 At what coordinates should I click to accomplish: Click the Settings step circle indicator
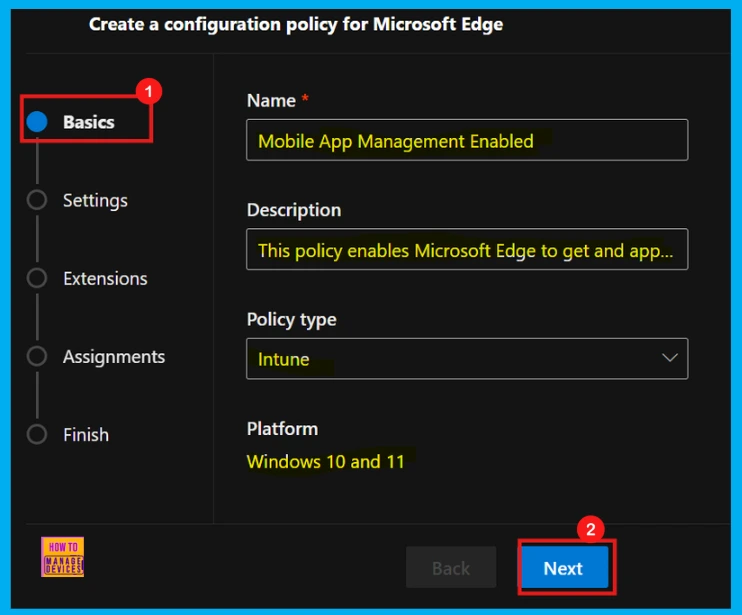[37, 200]
